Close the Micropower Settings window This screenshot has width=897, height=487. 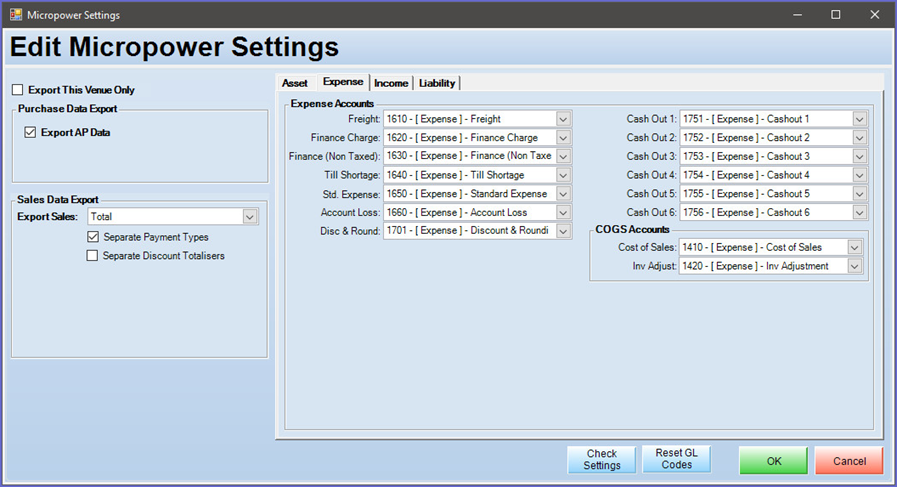click(x=875, y=14)
